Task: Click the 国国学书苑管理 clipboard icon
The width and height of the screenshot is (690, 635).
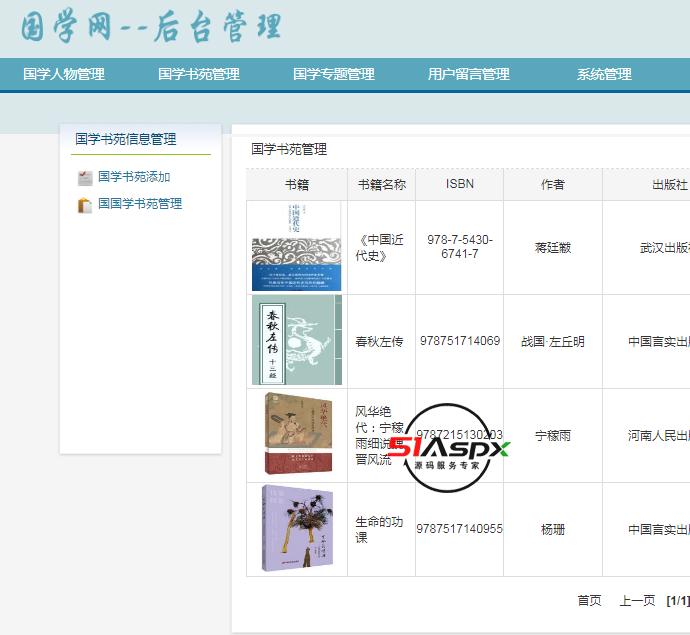Action: pyautogui.click(x=85, y=205)
